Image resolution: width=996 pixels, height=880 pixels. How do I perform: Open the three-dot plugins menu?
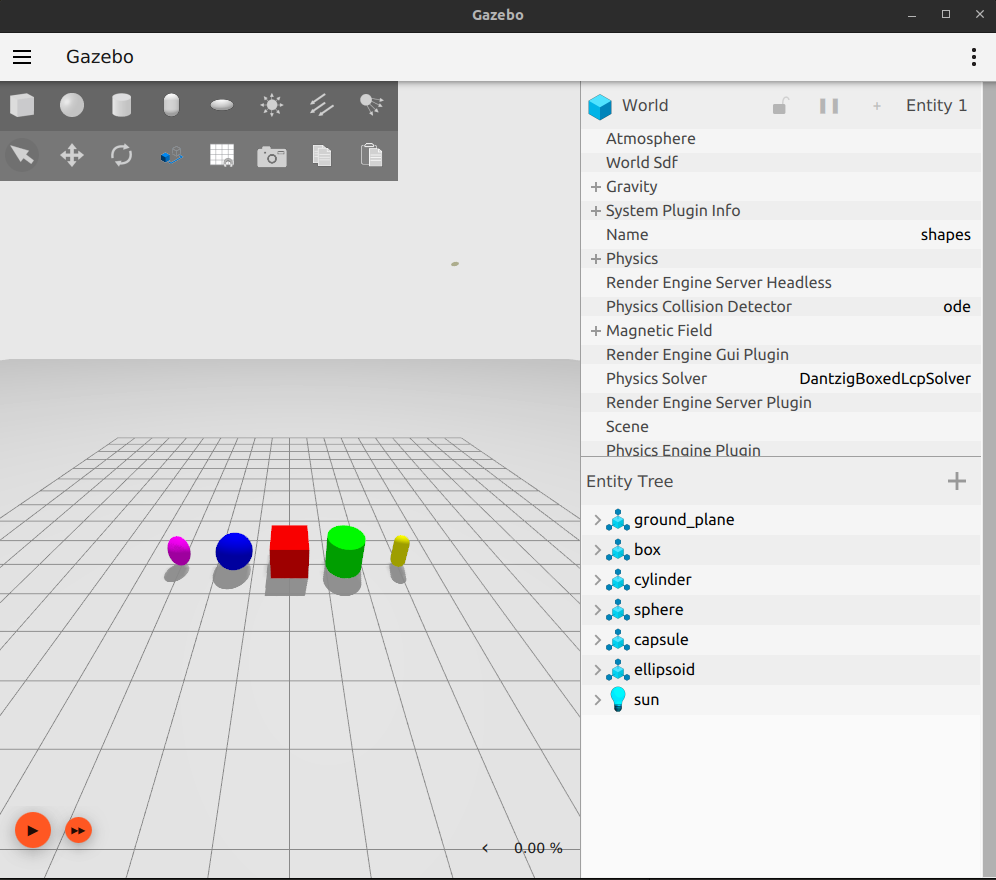974,57
